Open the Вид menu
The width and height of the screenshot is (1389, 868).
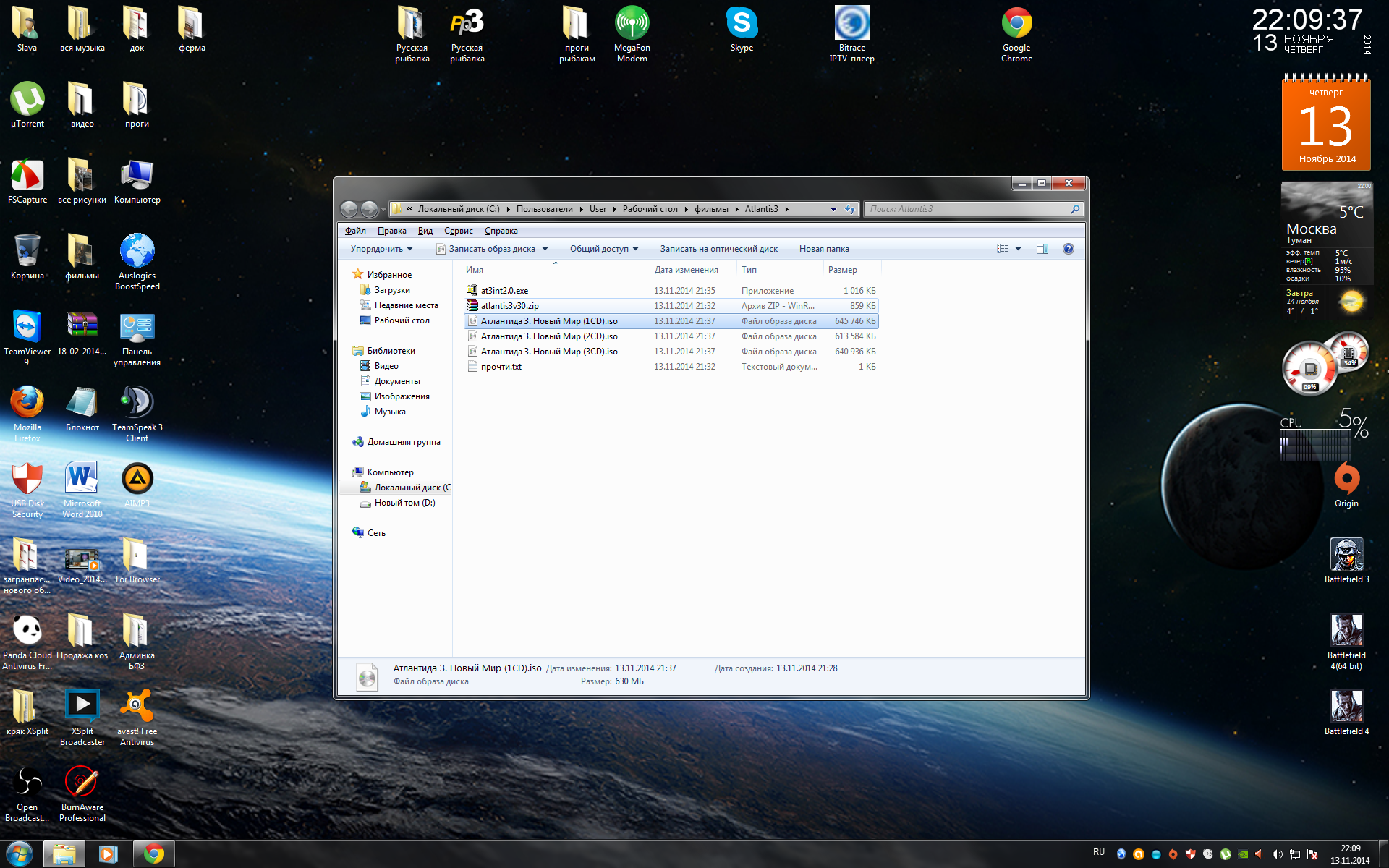(425, 231)
